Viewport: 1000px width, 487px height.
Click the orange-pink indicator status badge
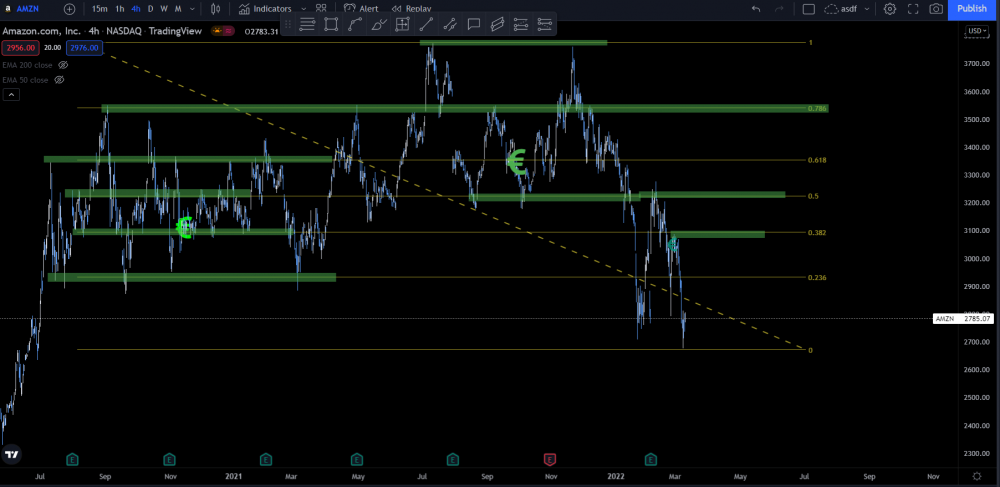tap(225, 32)
